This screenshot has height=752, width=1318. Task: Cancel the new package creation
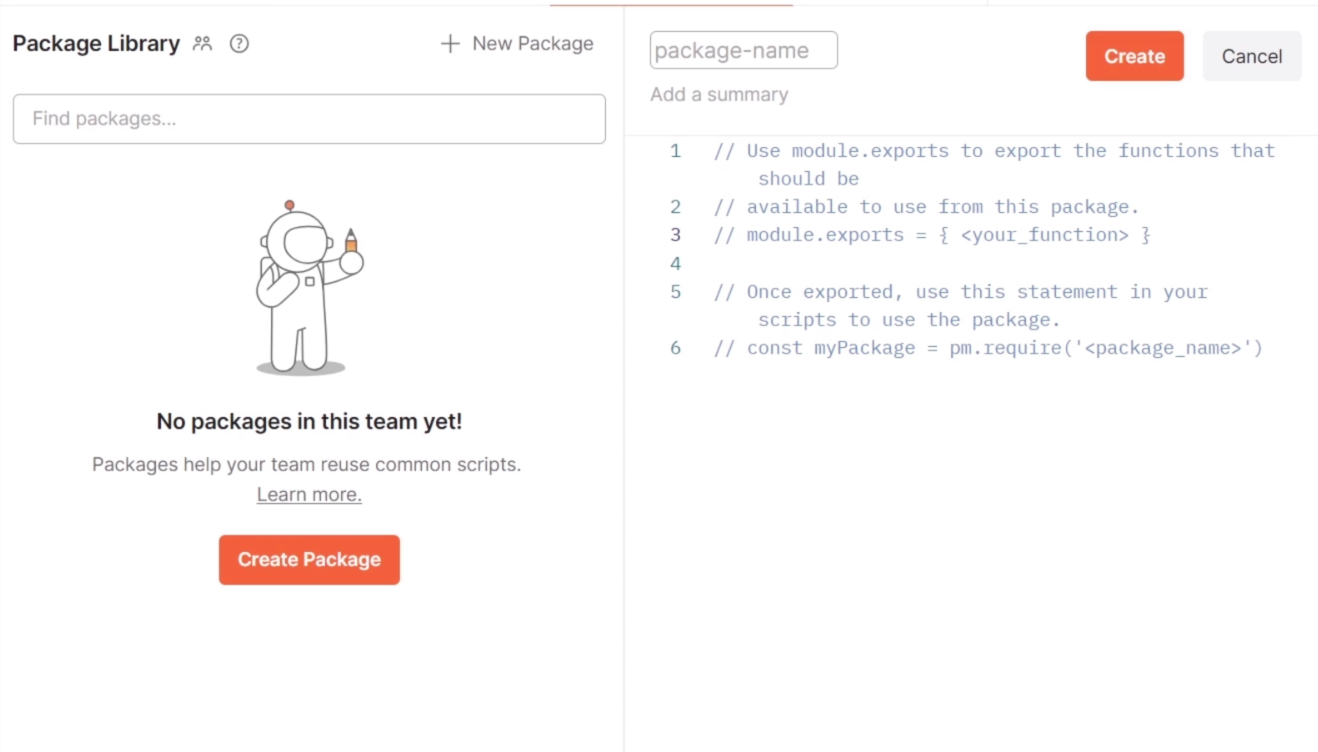pos(1251,56)
